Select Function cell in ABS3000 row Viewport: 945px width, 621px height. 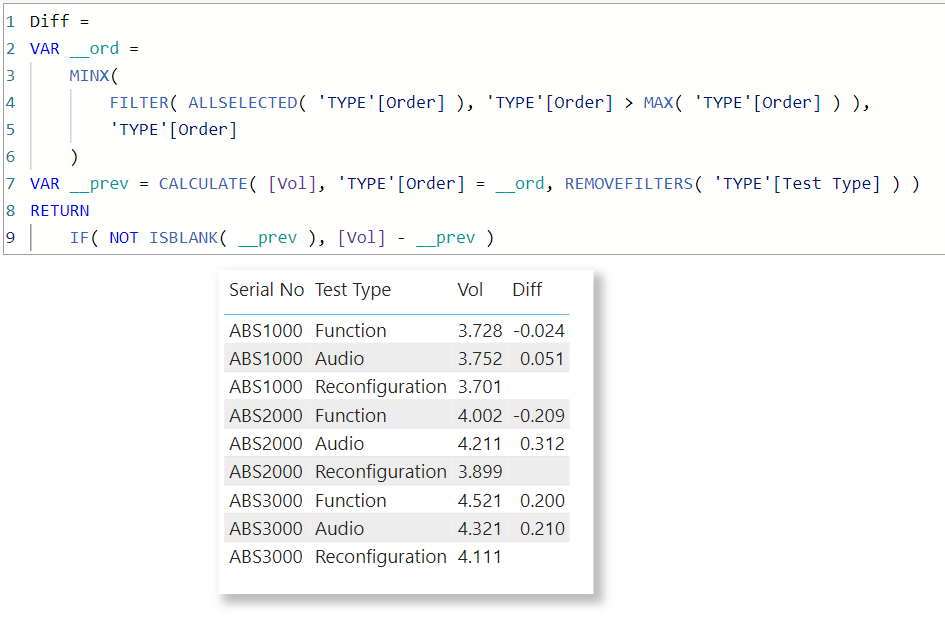coord(350,500)
